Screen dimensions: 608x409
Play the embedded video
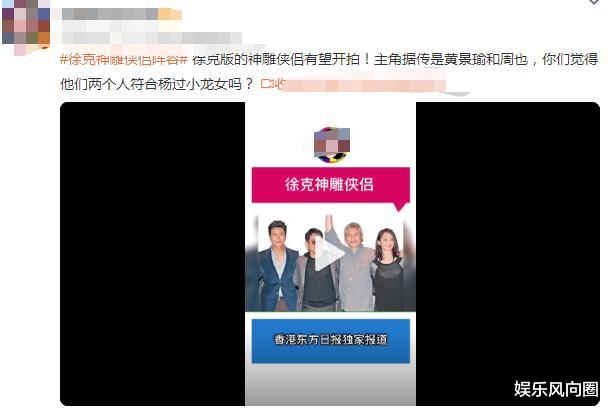click(x=328, y=254)
